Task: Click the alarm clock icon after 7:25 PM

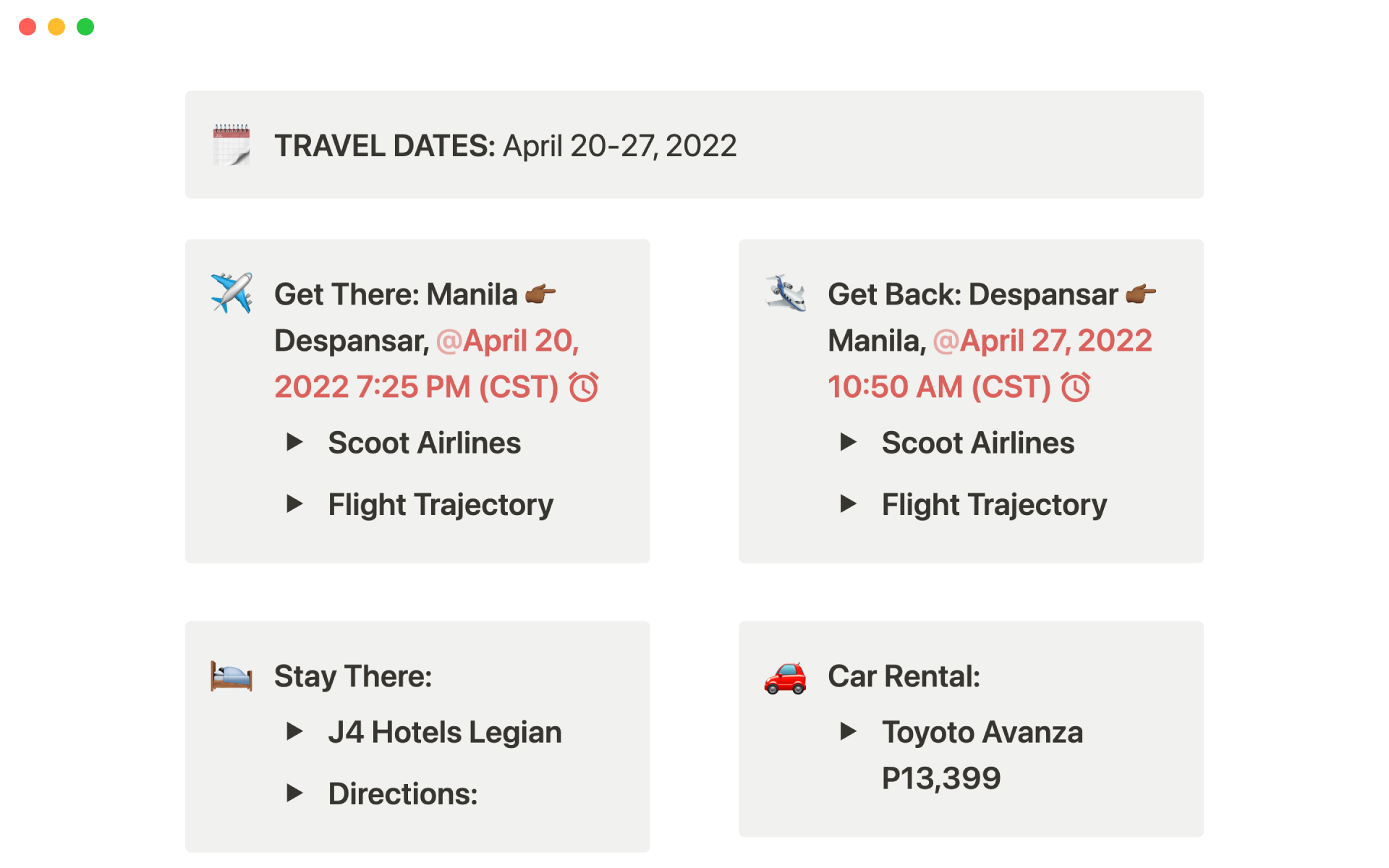Action: pyautogui.click(x=584, y=387)
